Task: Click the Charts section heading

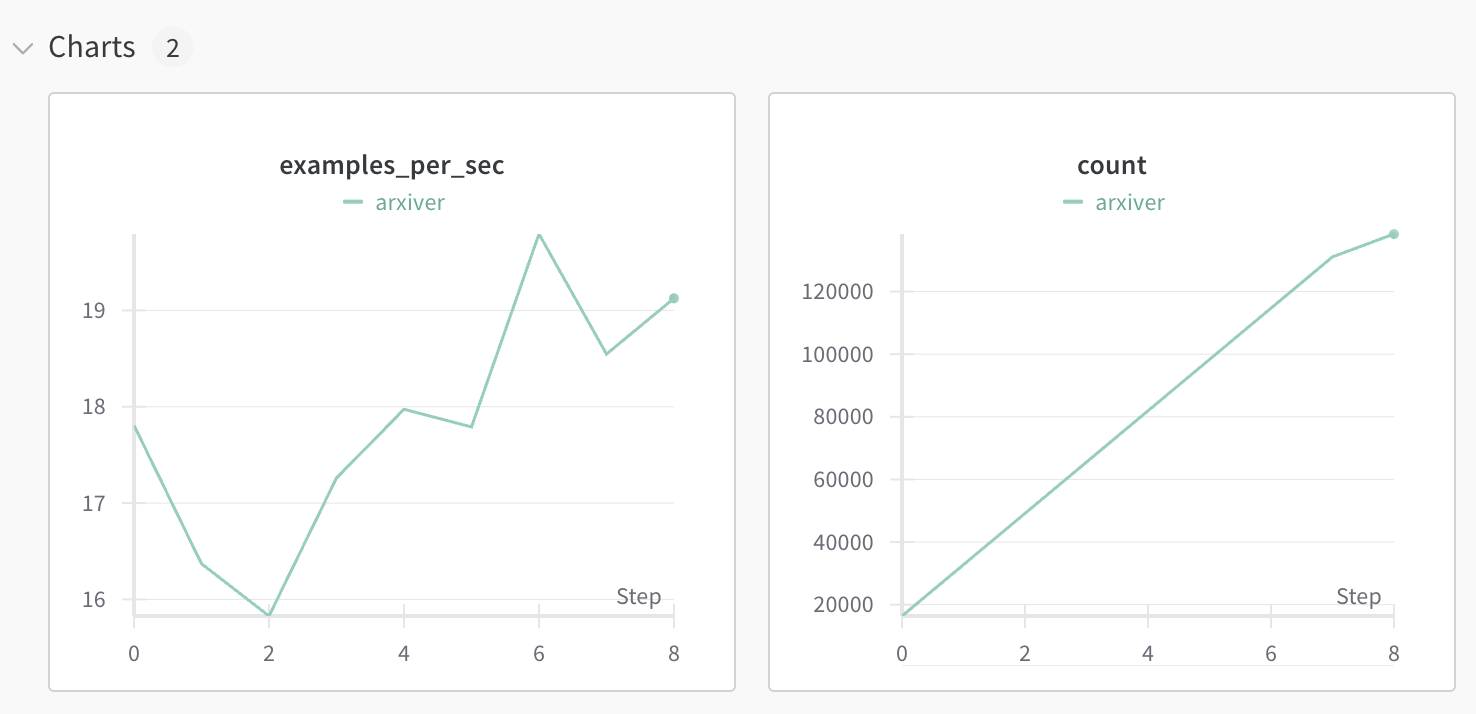Action: 92,47
